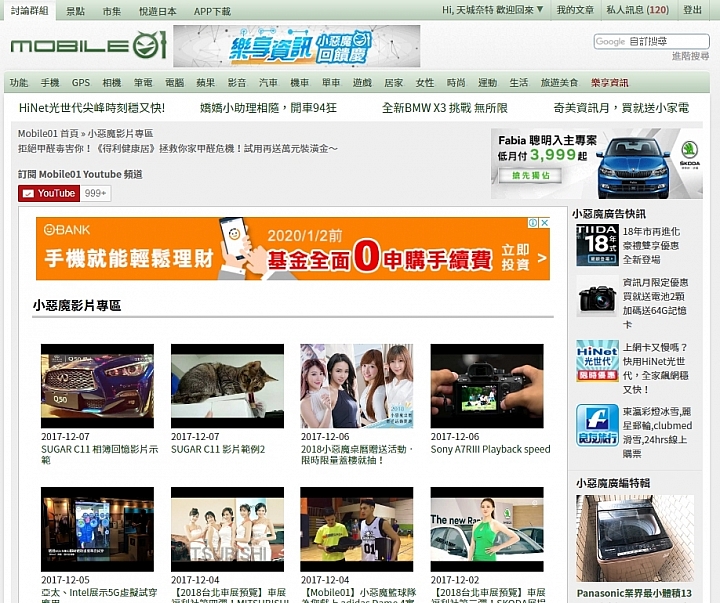Open HiNet光世代尖峰時刻穩又快 link
This screenshot has width=720, height=603.
coord(91,107)
